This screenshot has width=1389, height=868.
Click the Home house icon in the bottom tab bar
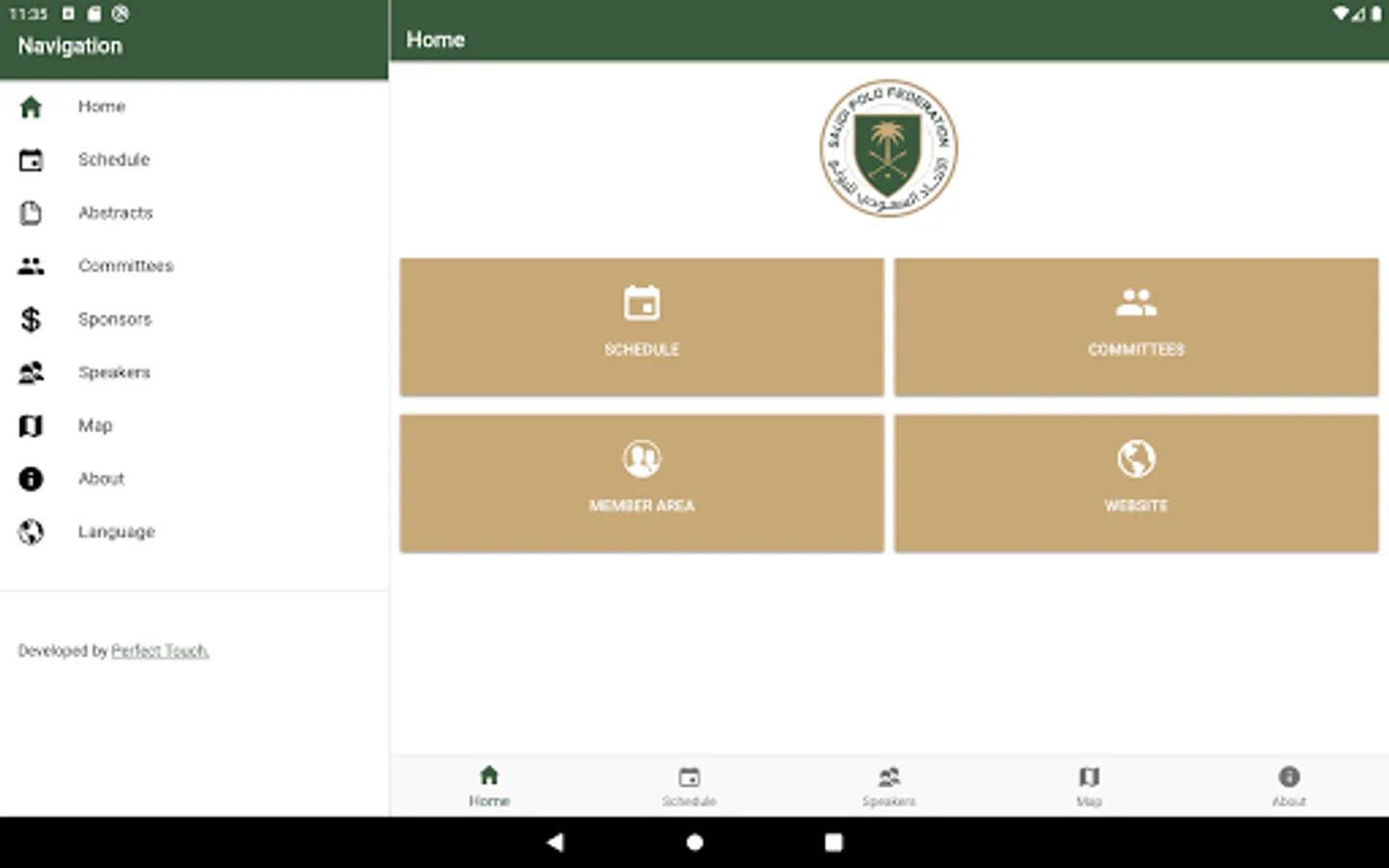[489, 775]
